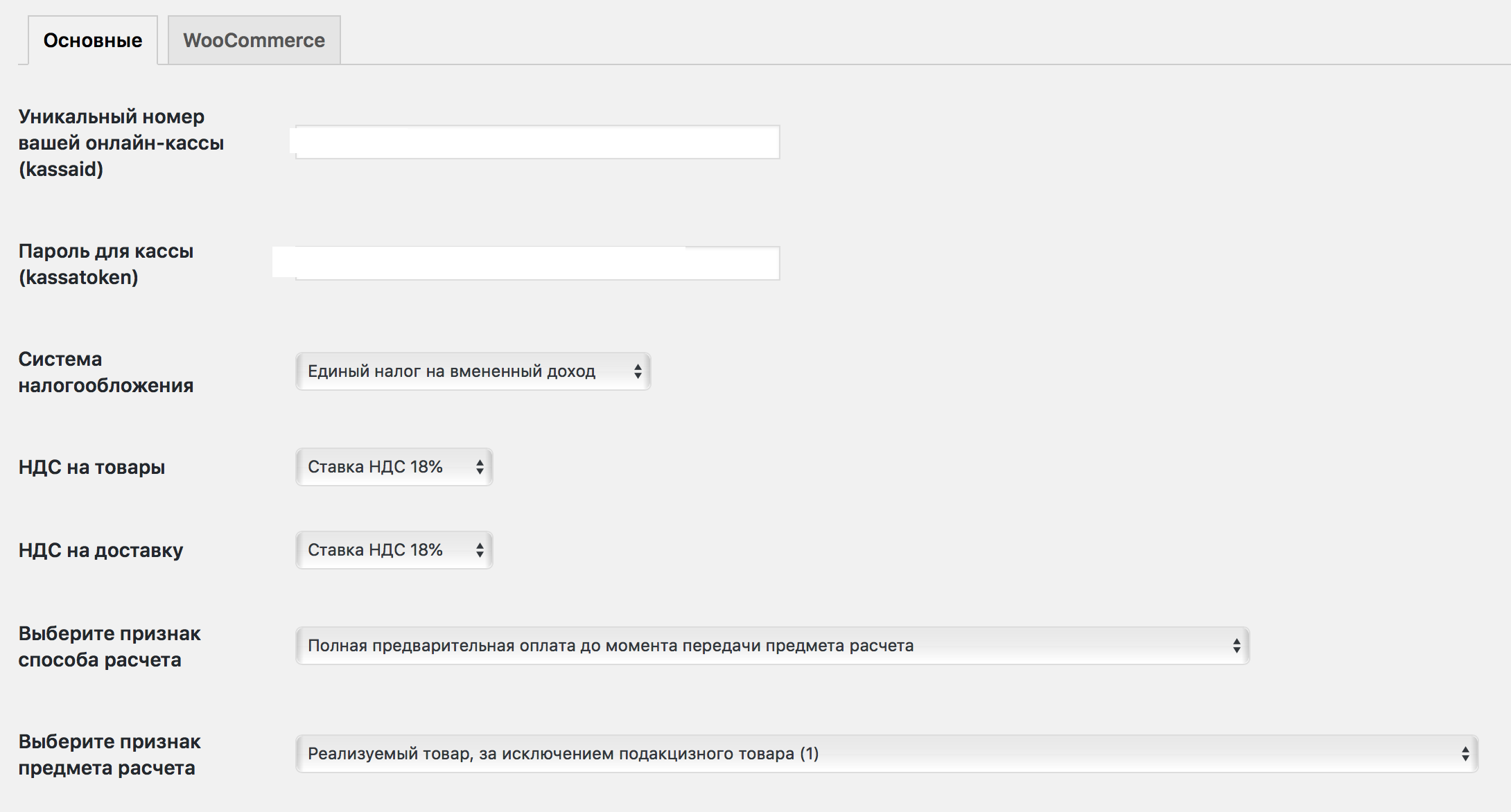Open the Система налогообложения dropdown
1511x812 pixels.
[x=473, y=371]
